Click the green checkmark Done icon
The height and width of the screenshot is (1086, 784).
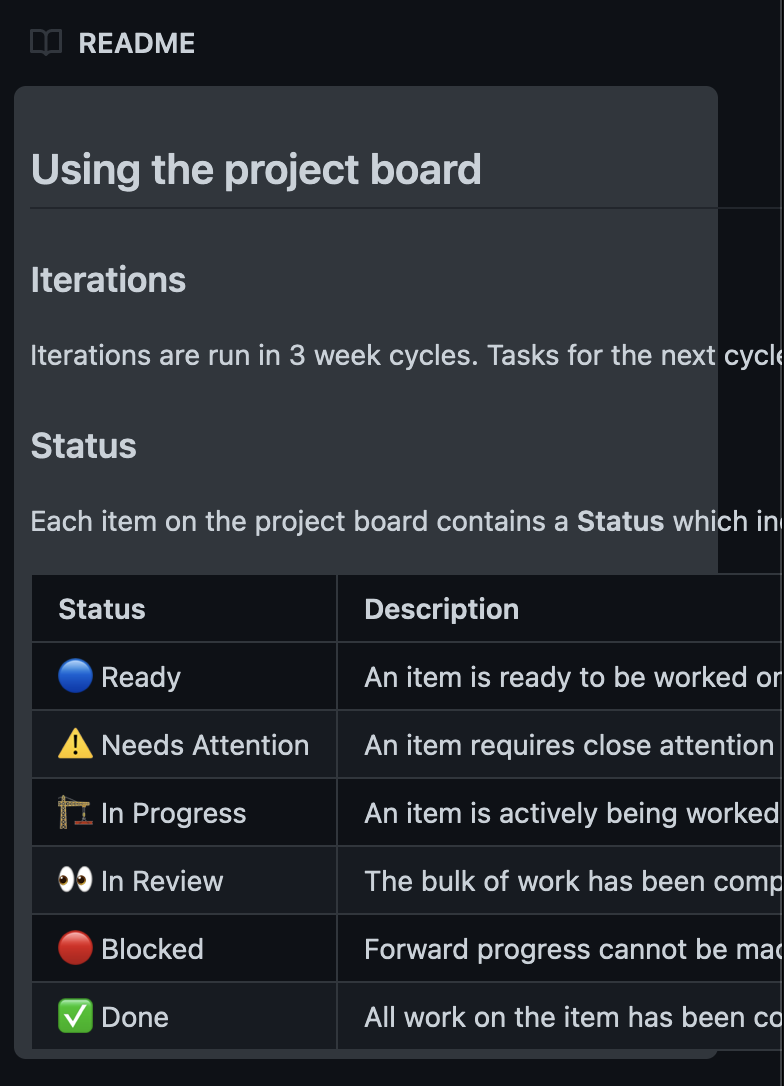click(75, 1017)
